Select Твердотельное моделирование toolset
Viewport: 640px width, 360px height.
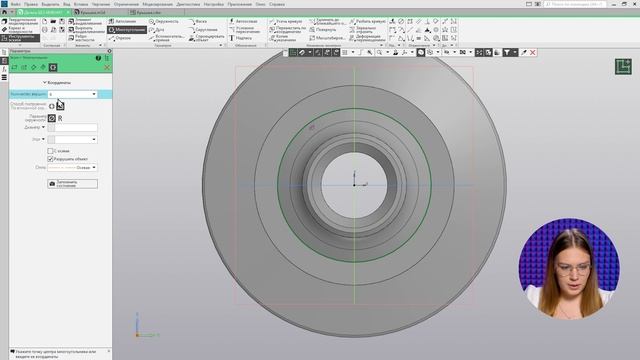point(20,21)
